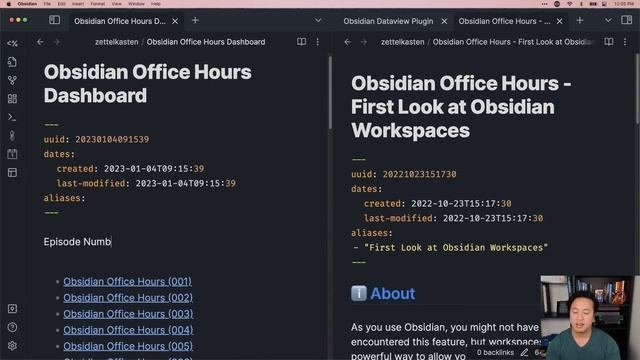Viewport: 640px width, 360px height.
Task: Insert template via ribbon icon
Action: pyautogui.click(x=12, y=173)
